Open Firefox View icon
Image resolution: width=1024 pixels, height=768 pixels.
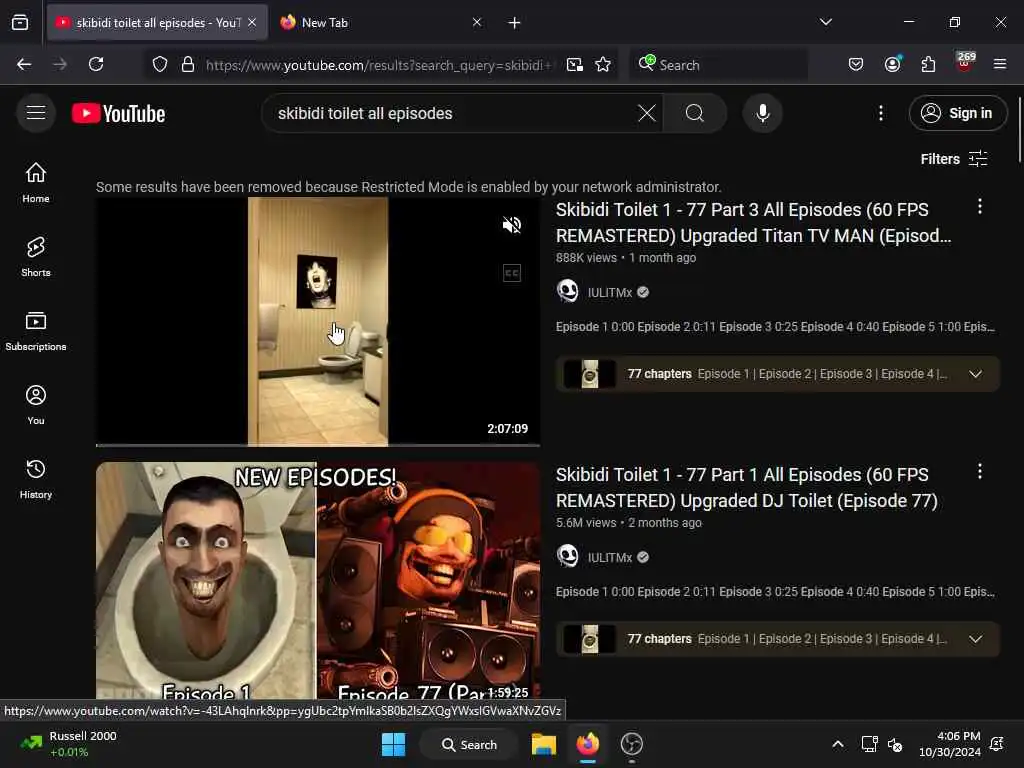click(x=20, y=23)
